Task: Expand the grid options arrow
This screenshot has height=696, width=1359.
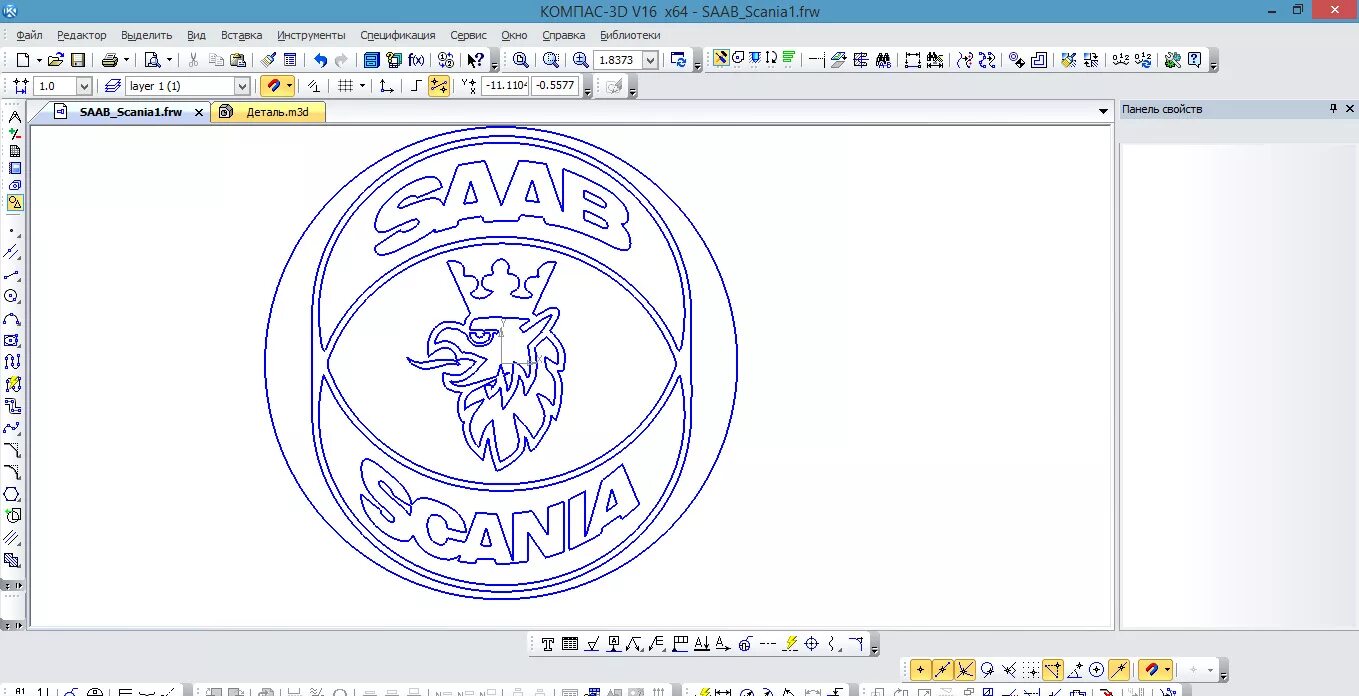Action: [x=362, y=86]
